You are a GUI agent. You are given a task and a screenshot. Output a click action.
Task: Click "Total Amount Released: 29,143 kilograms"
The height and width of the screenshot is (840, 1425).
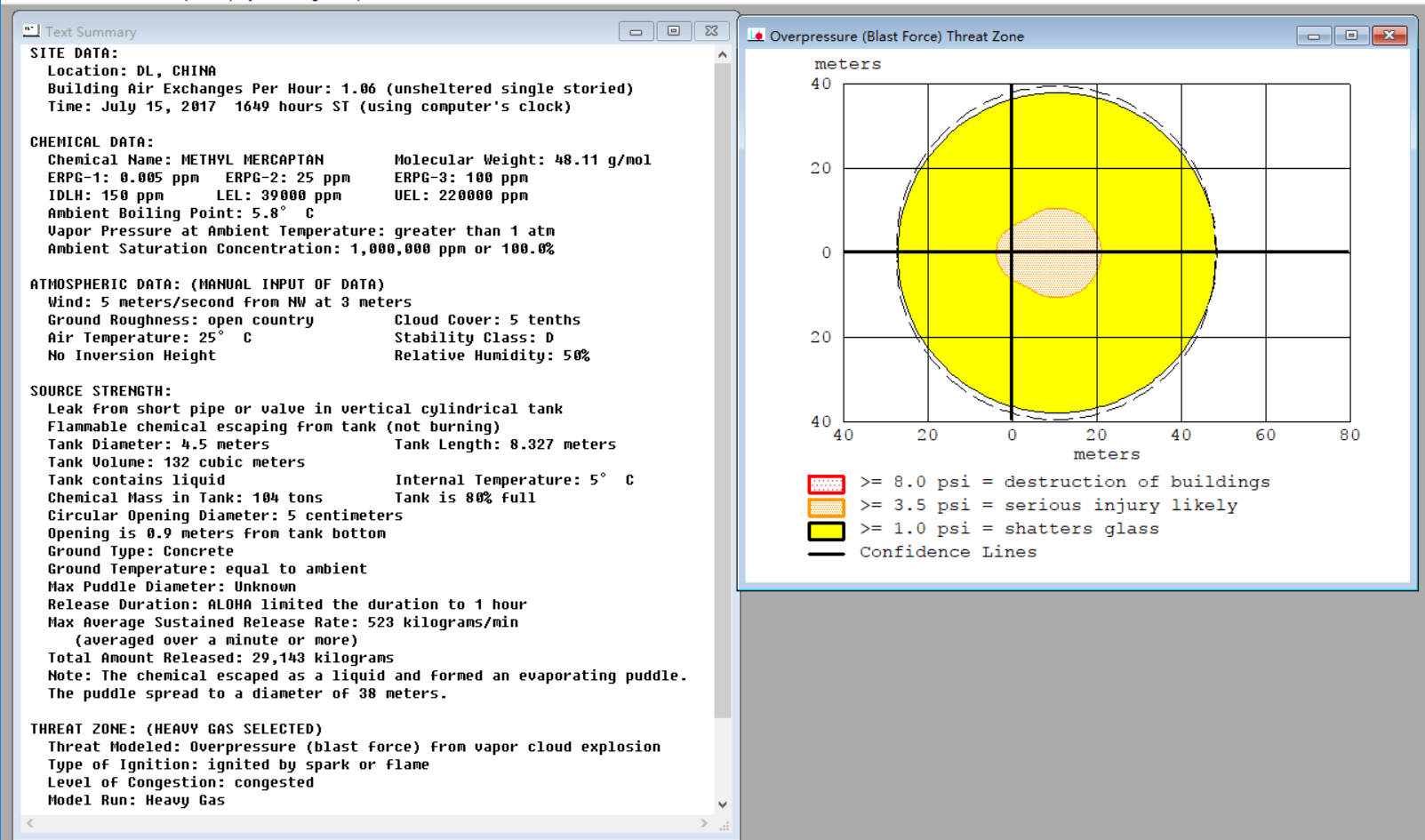point(220,658)
